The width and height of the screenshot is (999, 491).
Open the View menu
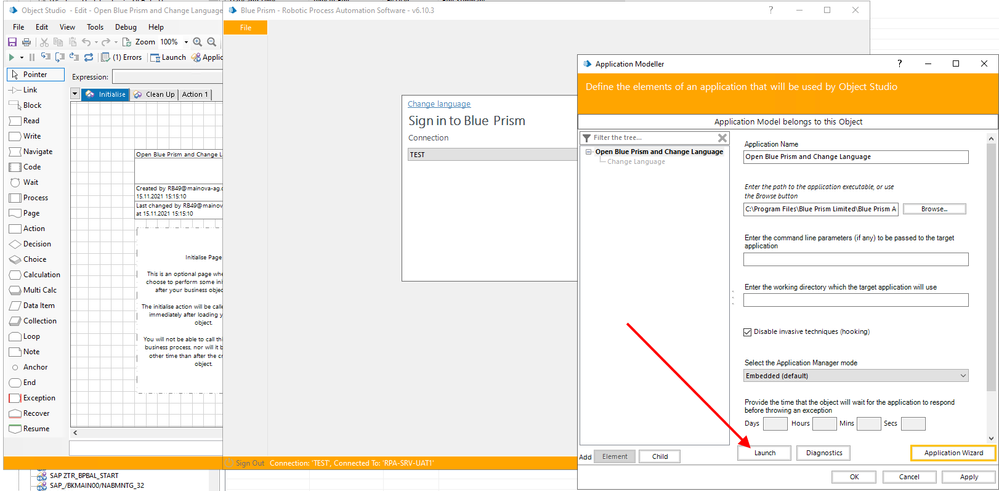pos(68,27)
